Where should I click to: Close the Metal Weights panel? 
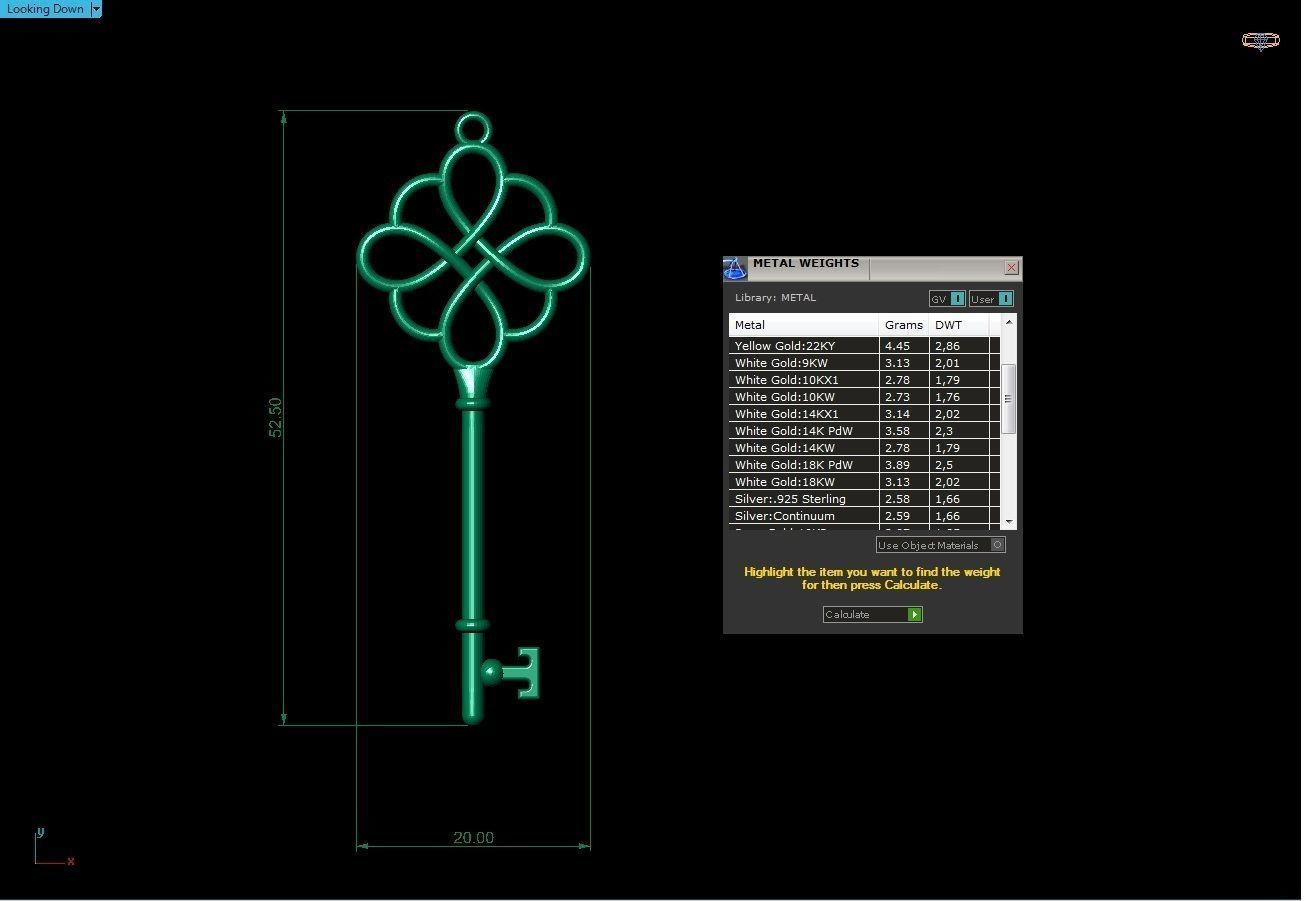pyautogui.click(x=1011, y=268)
